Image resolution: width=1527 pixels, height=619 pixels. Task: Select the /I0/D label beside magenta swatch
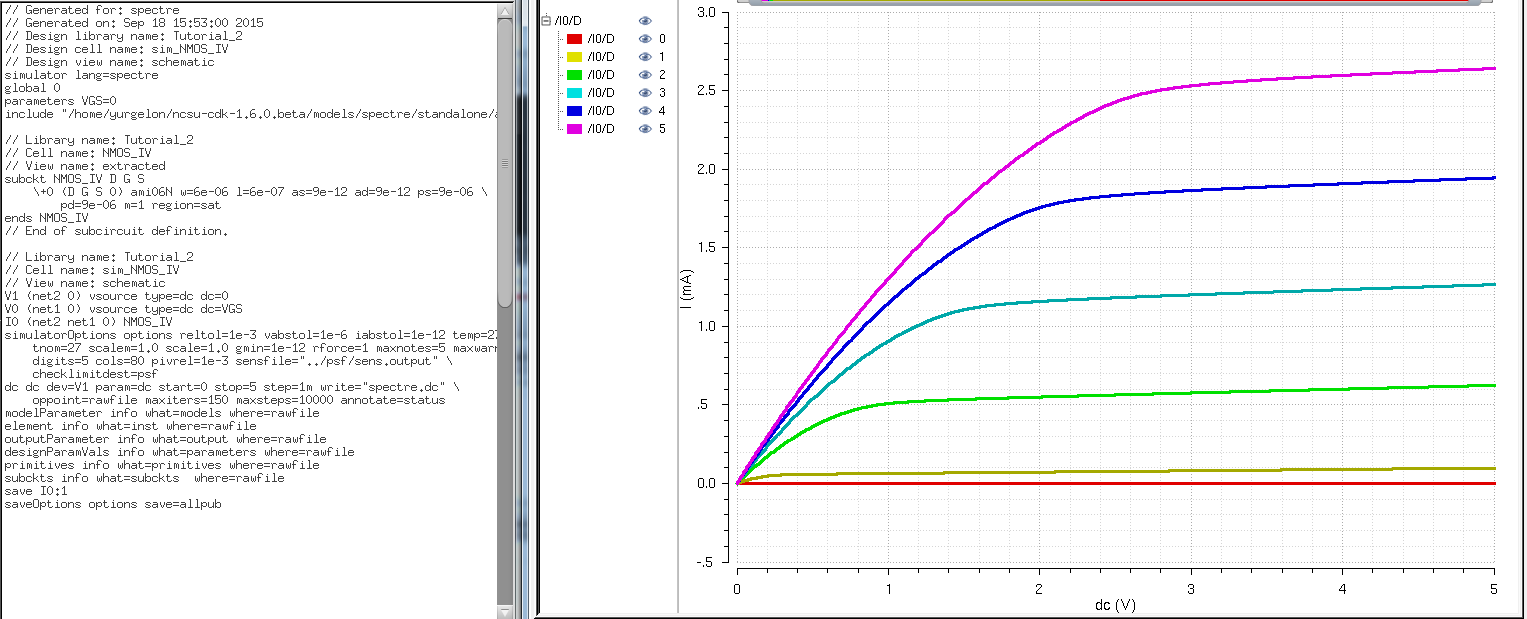(601, 129)
